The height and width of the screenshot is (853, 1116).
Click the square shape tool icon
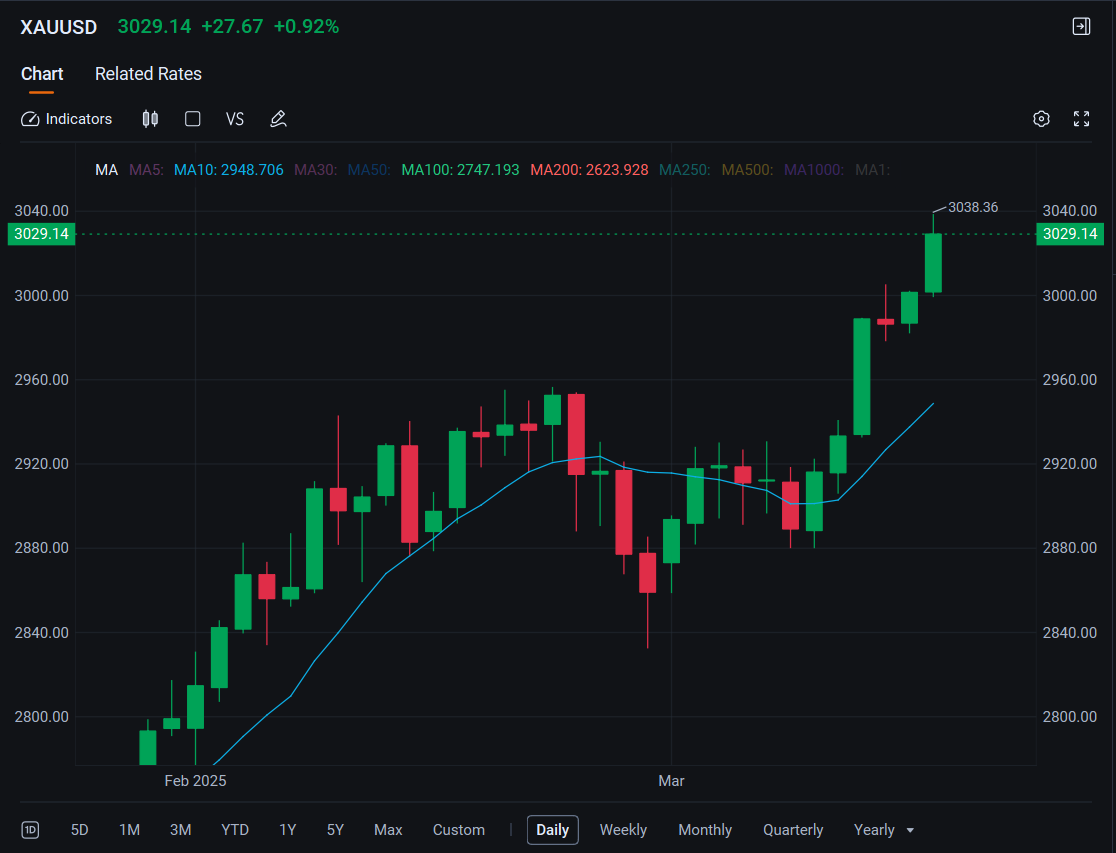click(x=192, y=119)
